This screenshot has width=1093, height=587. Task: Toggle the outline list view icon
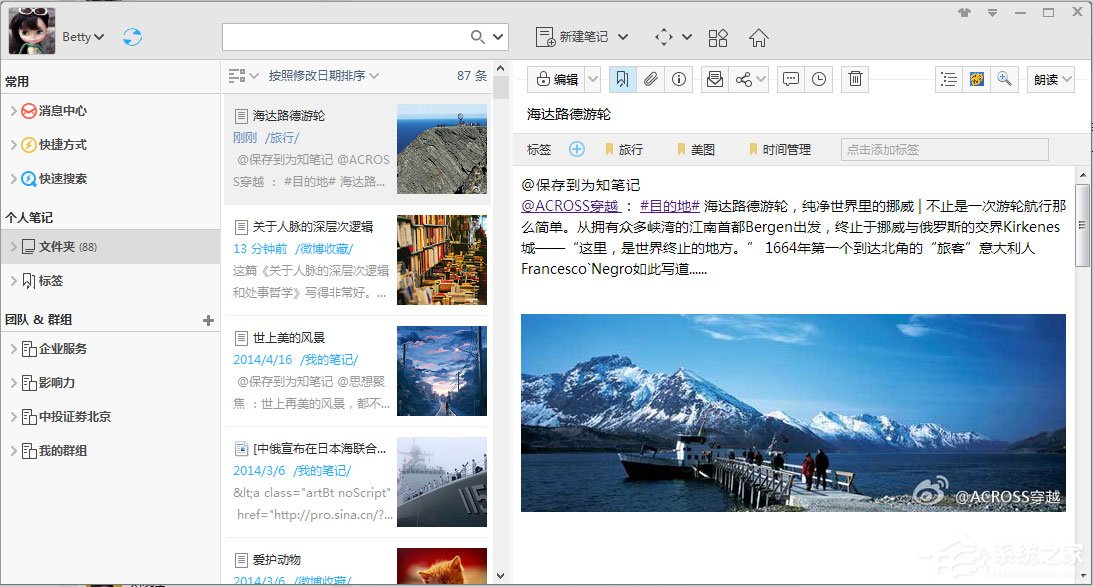[948, 79]
